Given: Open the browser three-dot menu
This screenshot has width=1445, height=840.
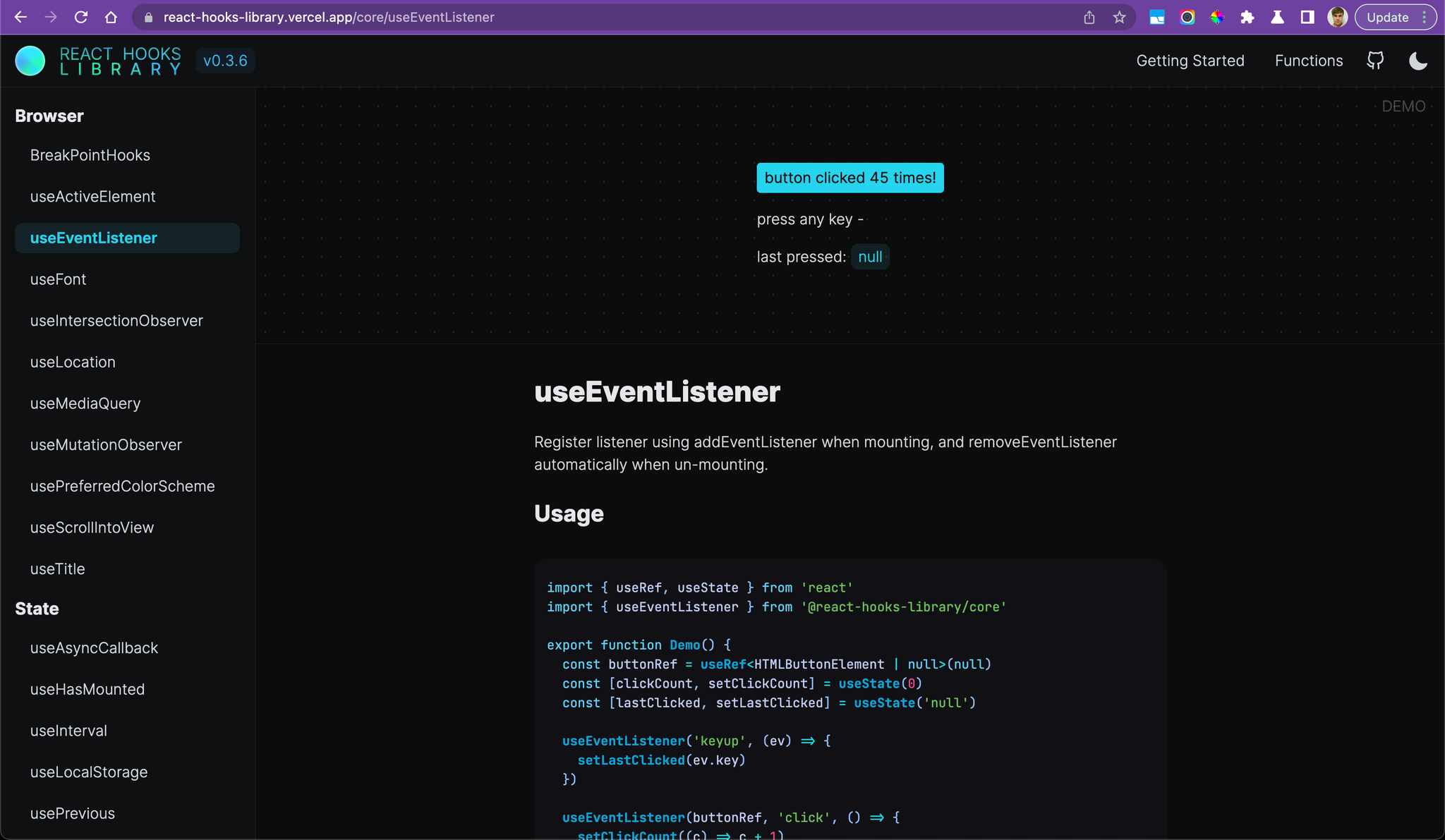Looking at the screenshot, I should (x=1425, y=17).
